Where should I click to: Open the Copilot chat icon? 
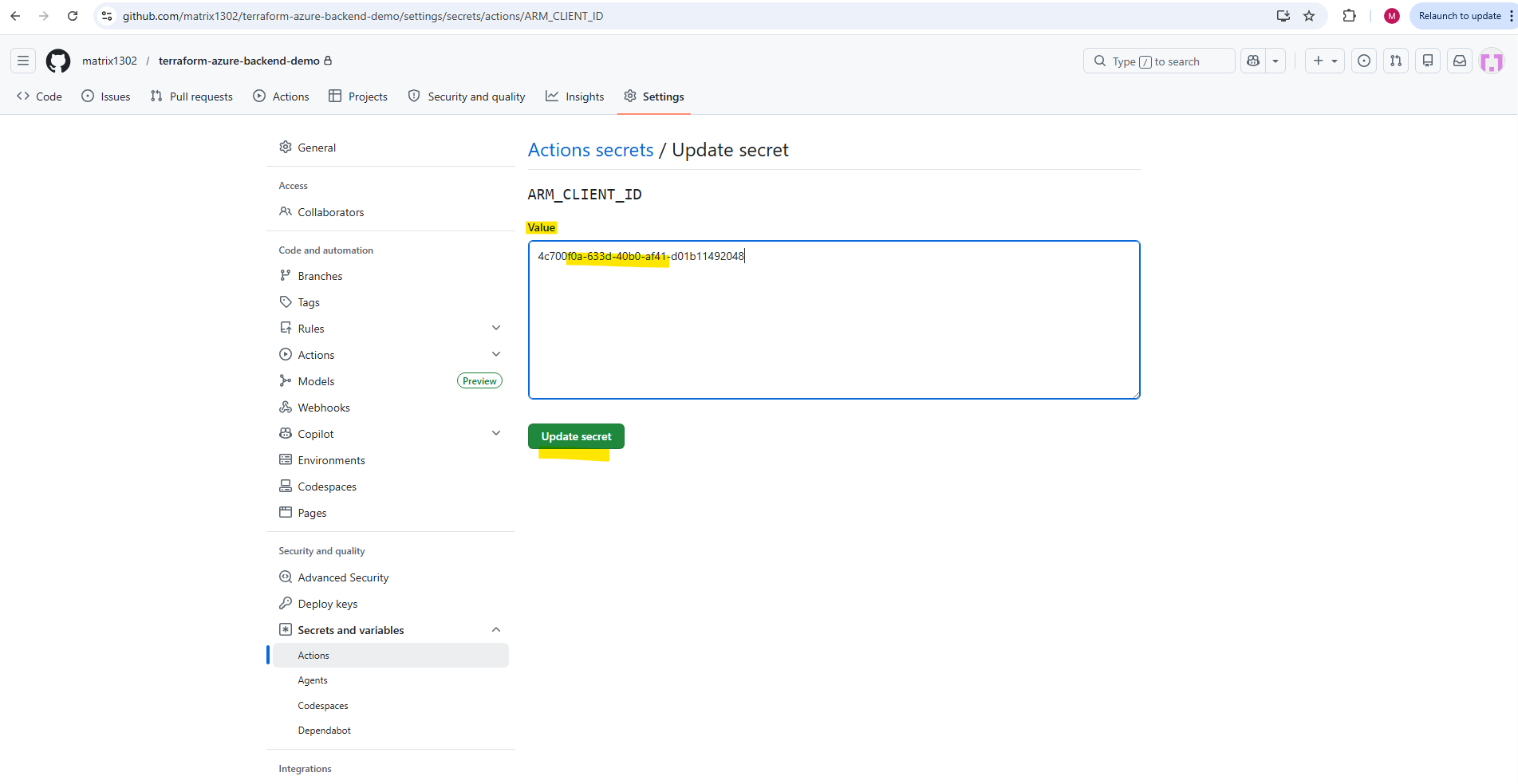tap(1253, 61)
